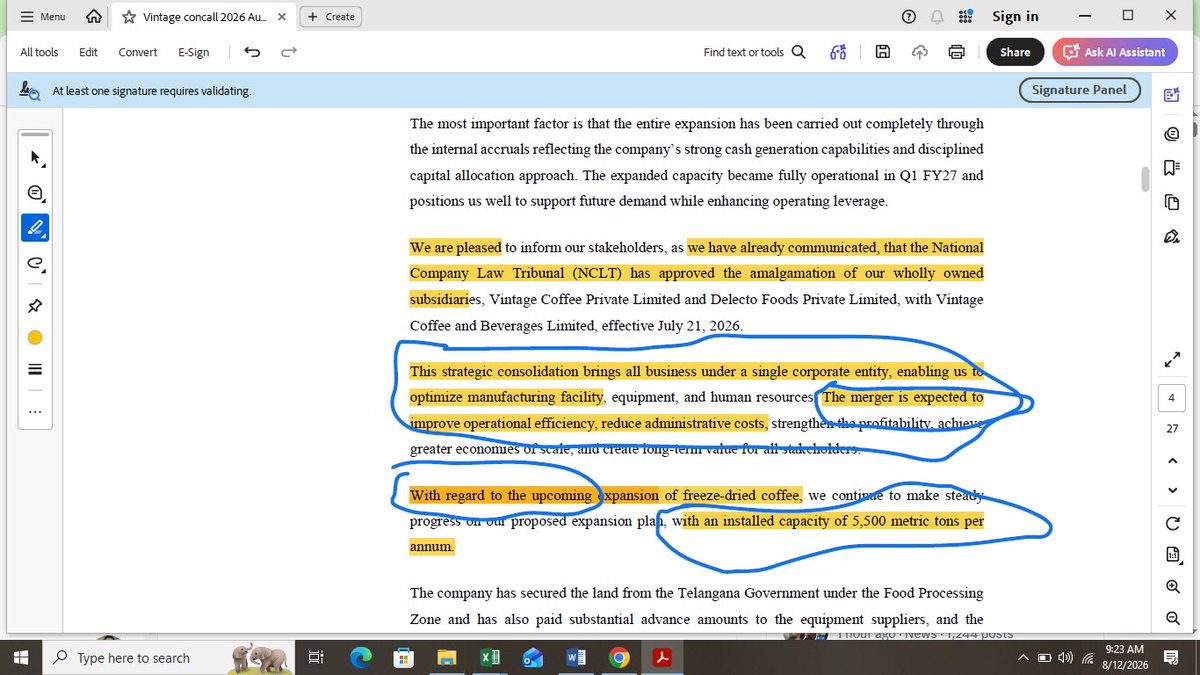Click the vertical document scrollbar thumb
The image size is (1200, 675).
pos(1146,178)
